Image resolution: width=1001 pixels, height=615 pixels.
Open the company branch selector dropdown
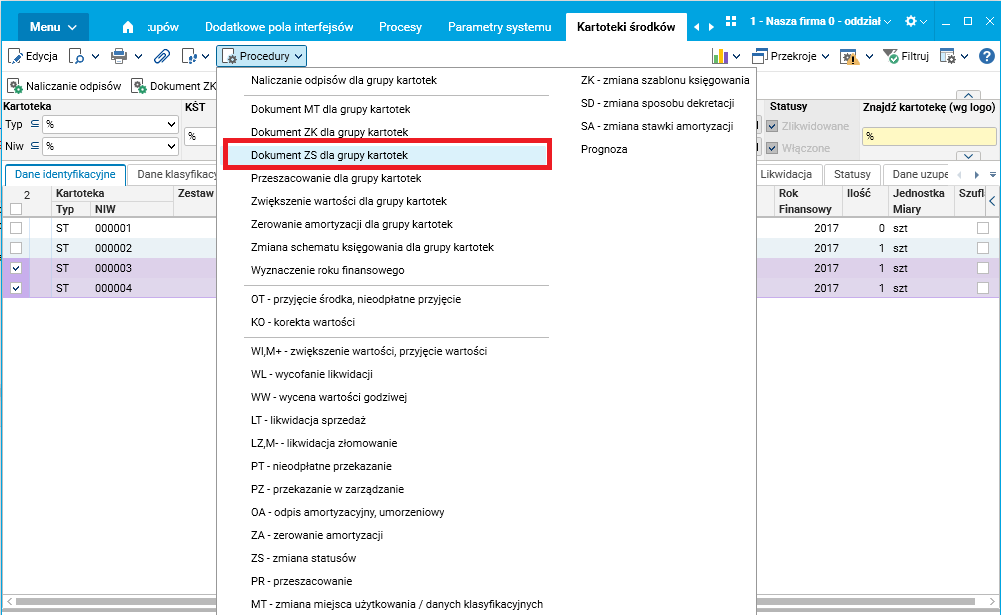[820, 21]
